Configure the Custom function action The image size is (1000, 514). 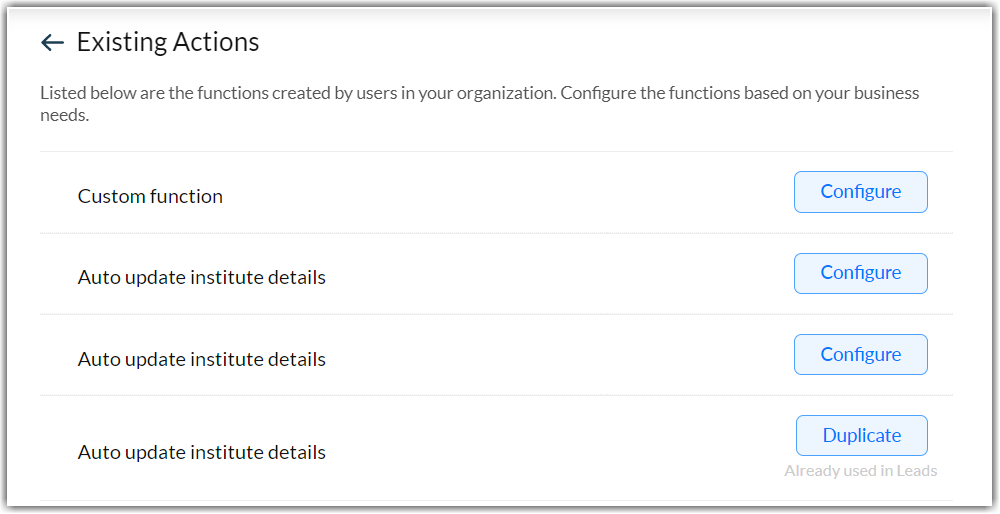(x=860, y=192)
